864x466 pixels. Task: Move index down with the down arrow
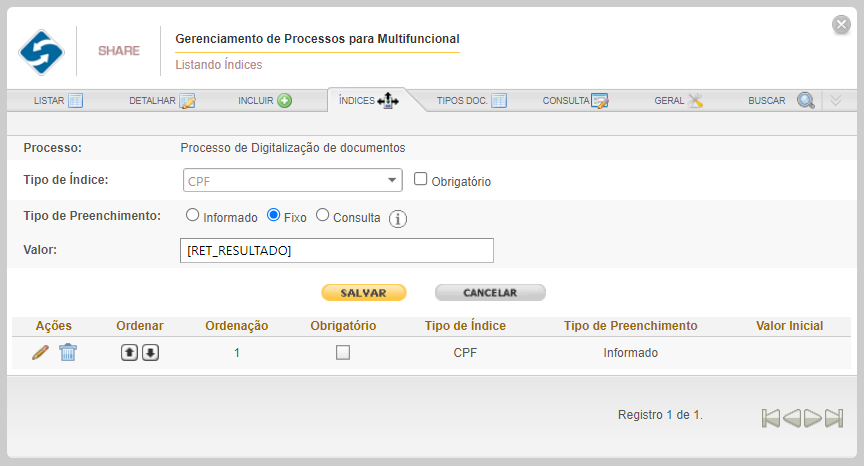click(150, 352)
